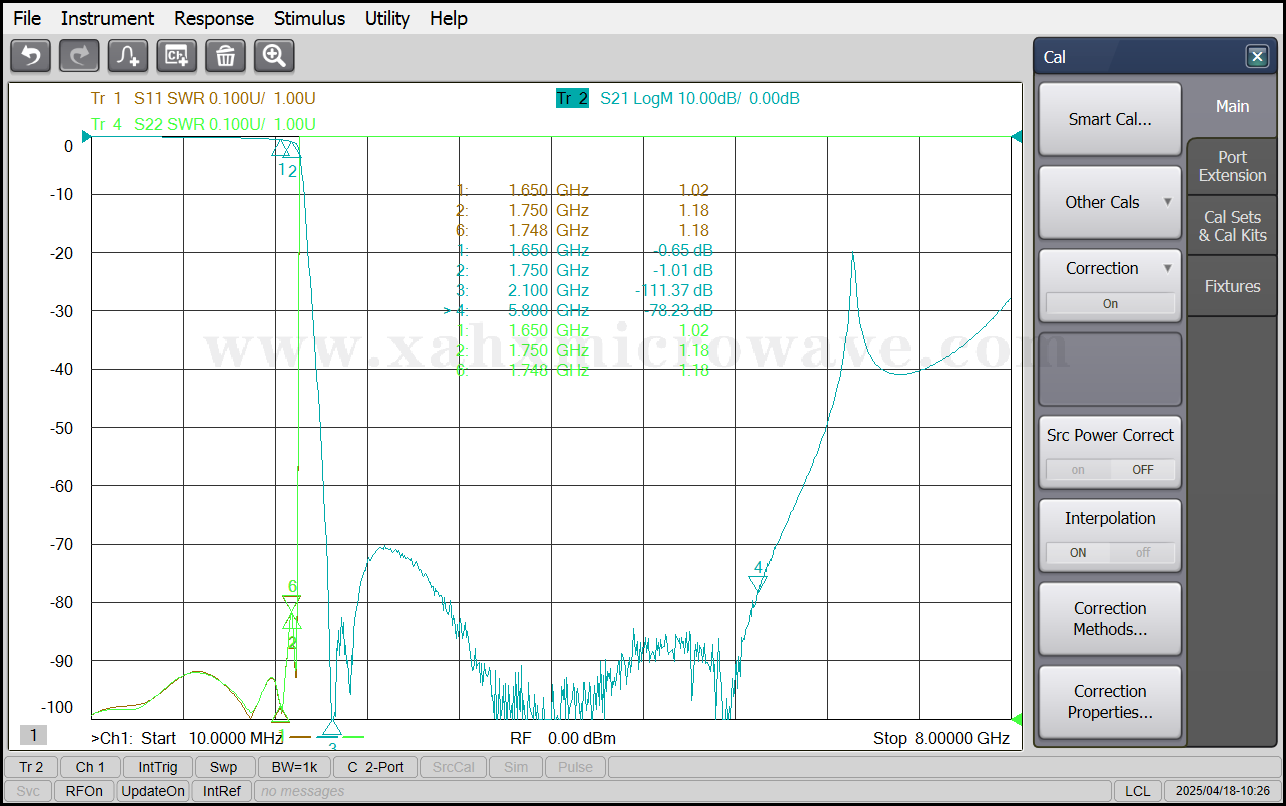1286x806 pixels.
Task: Click the Undo arrow toolbar icon
Action: tap(30, 56)
